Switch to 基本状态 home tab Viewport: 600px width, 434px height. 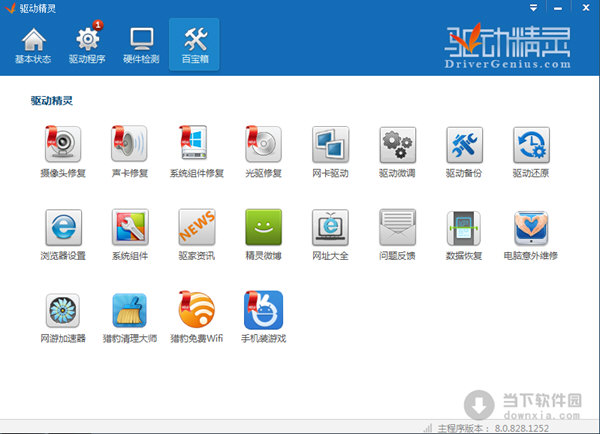point(34,46)
